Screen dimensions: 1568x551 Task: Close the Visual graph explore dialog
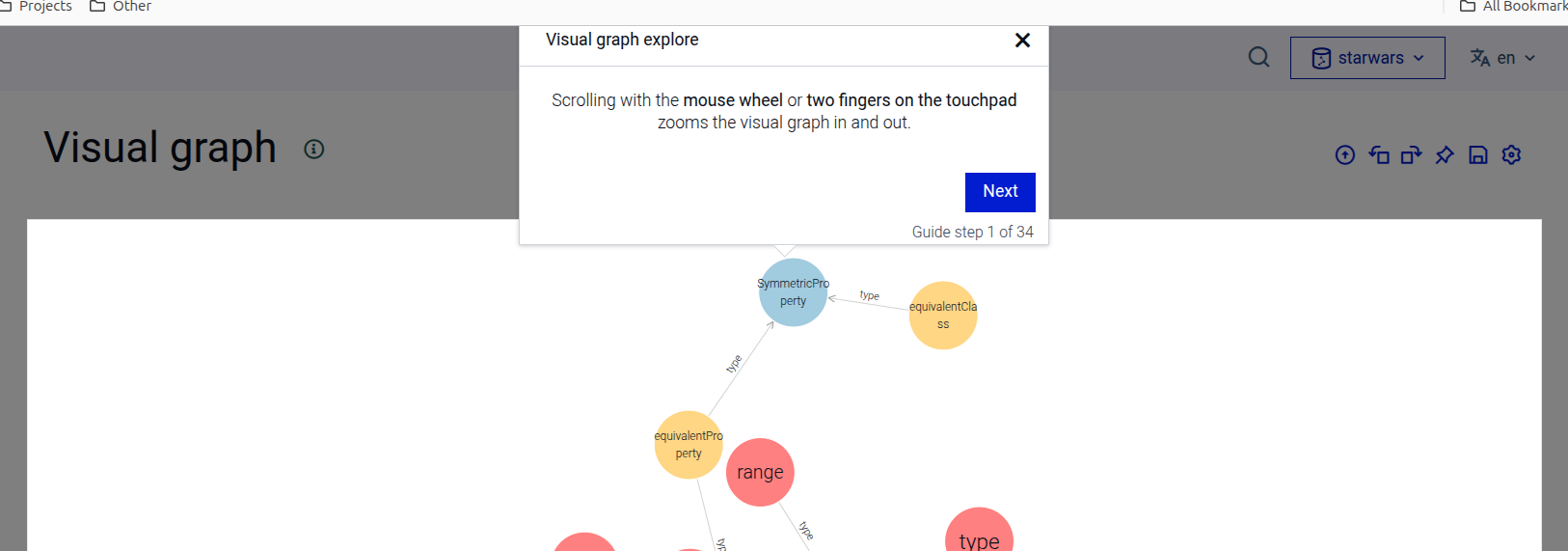pos(1023,40)
